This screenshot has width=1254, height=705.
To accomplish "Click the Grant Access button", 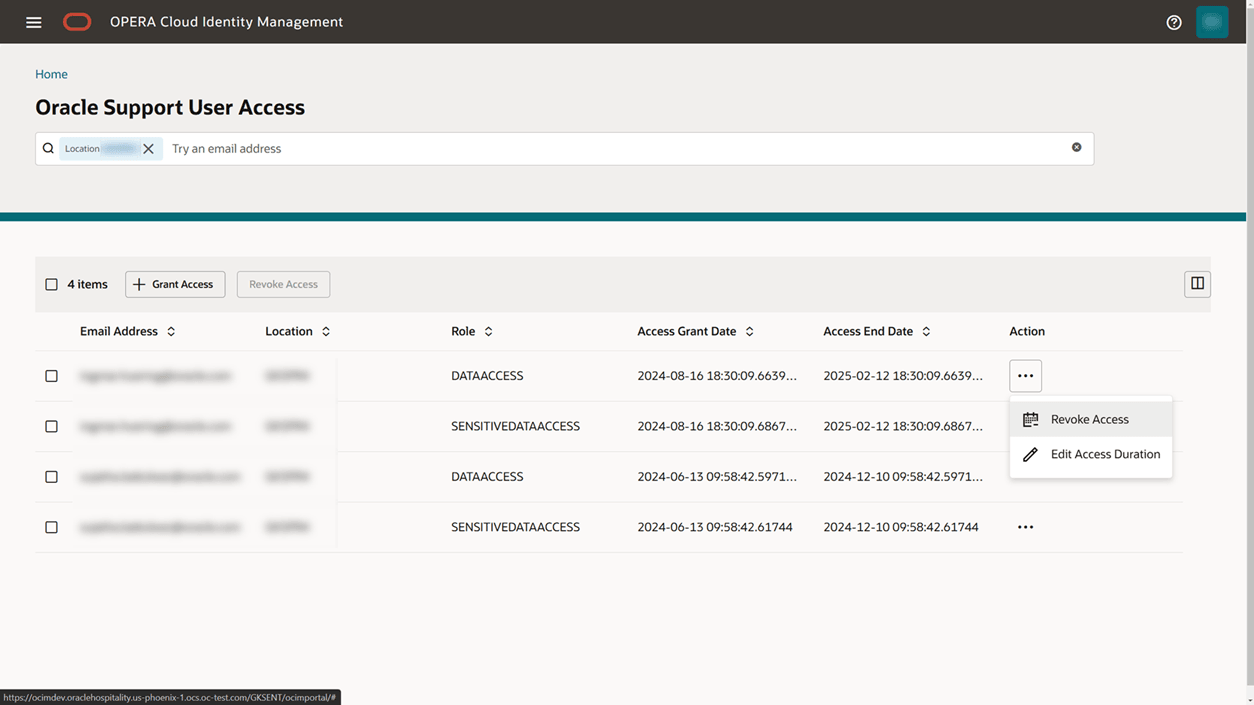I will [x=175, y=284].
